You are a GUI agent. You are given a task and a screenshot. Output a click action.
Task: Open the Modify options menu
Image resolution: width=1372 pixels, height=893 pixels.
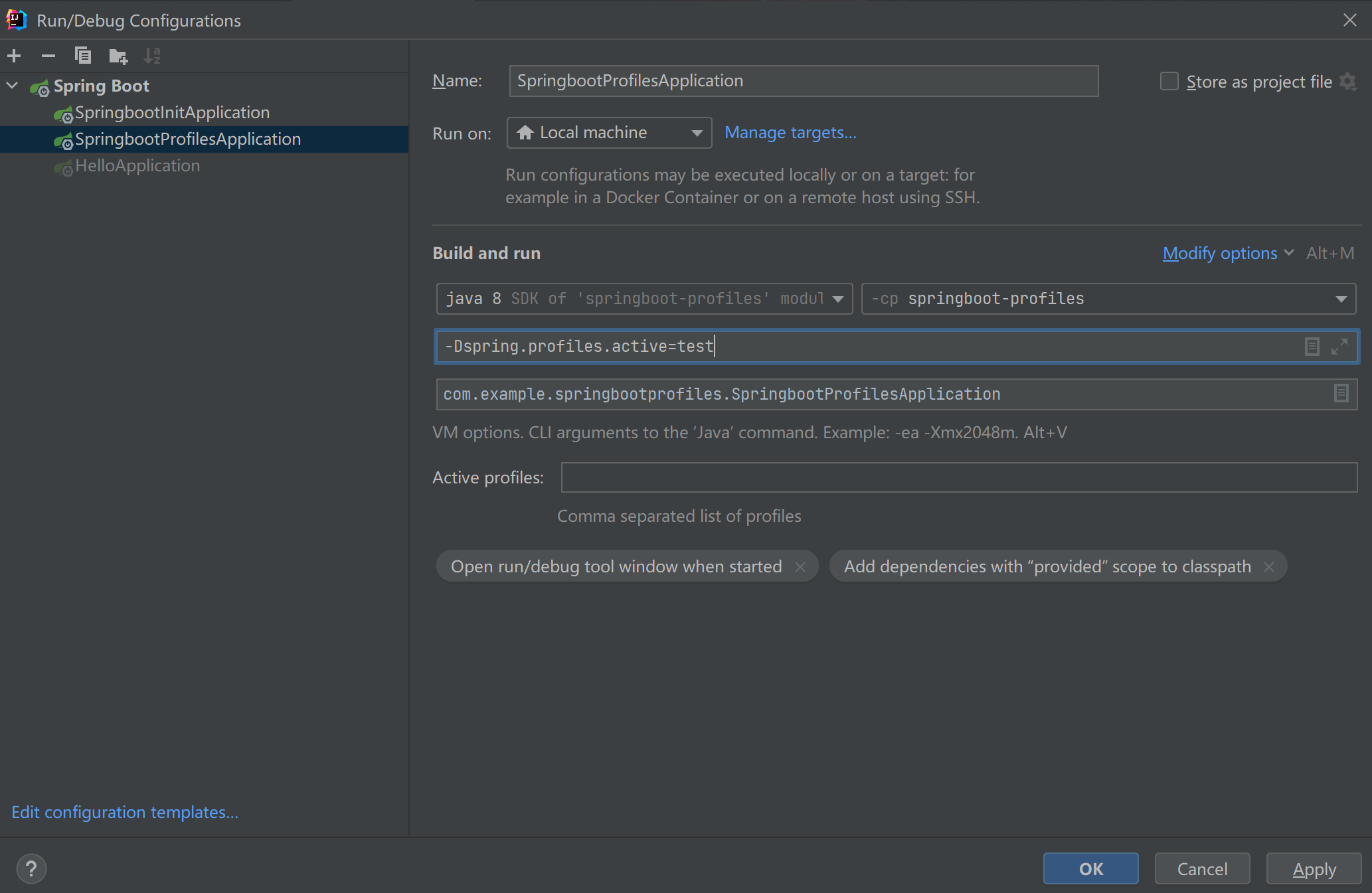(1227, 253)
